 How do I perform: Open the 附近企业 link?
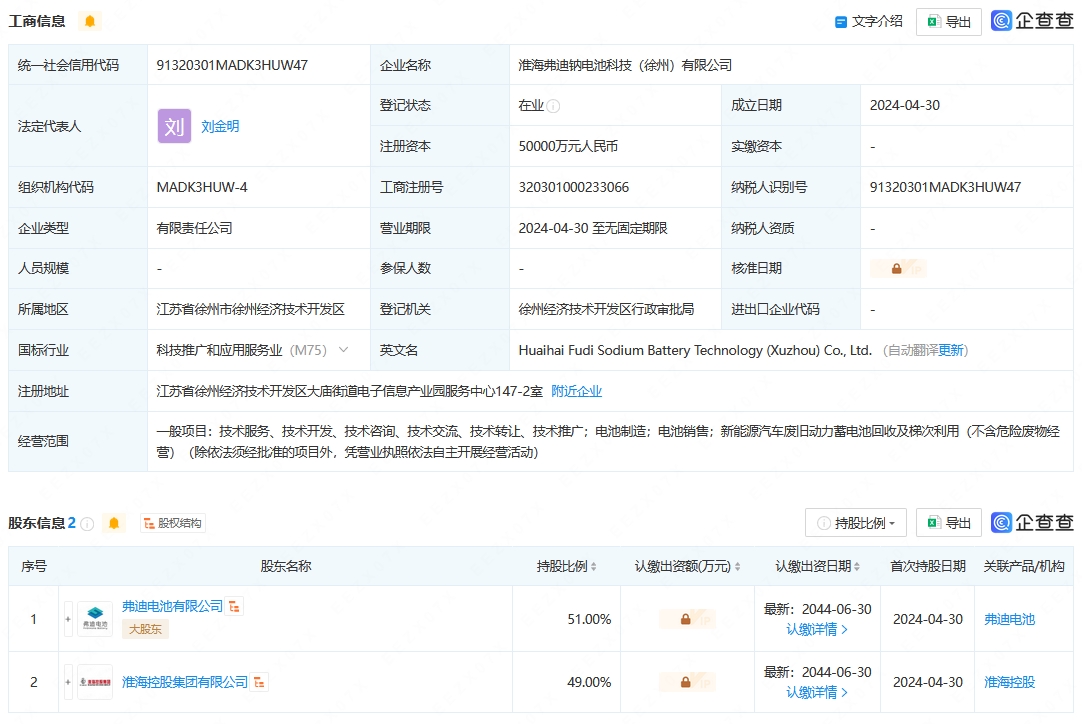click(x=577, y=391)
